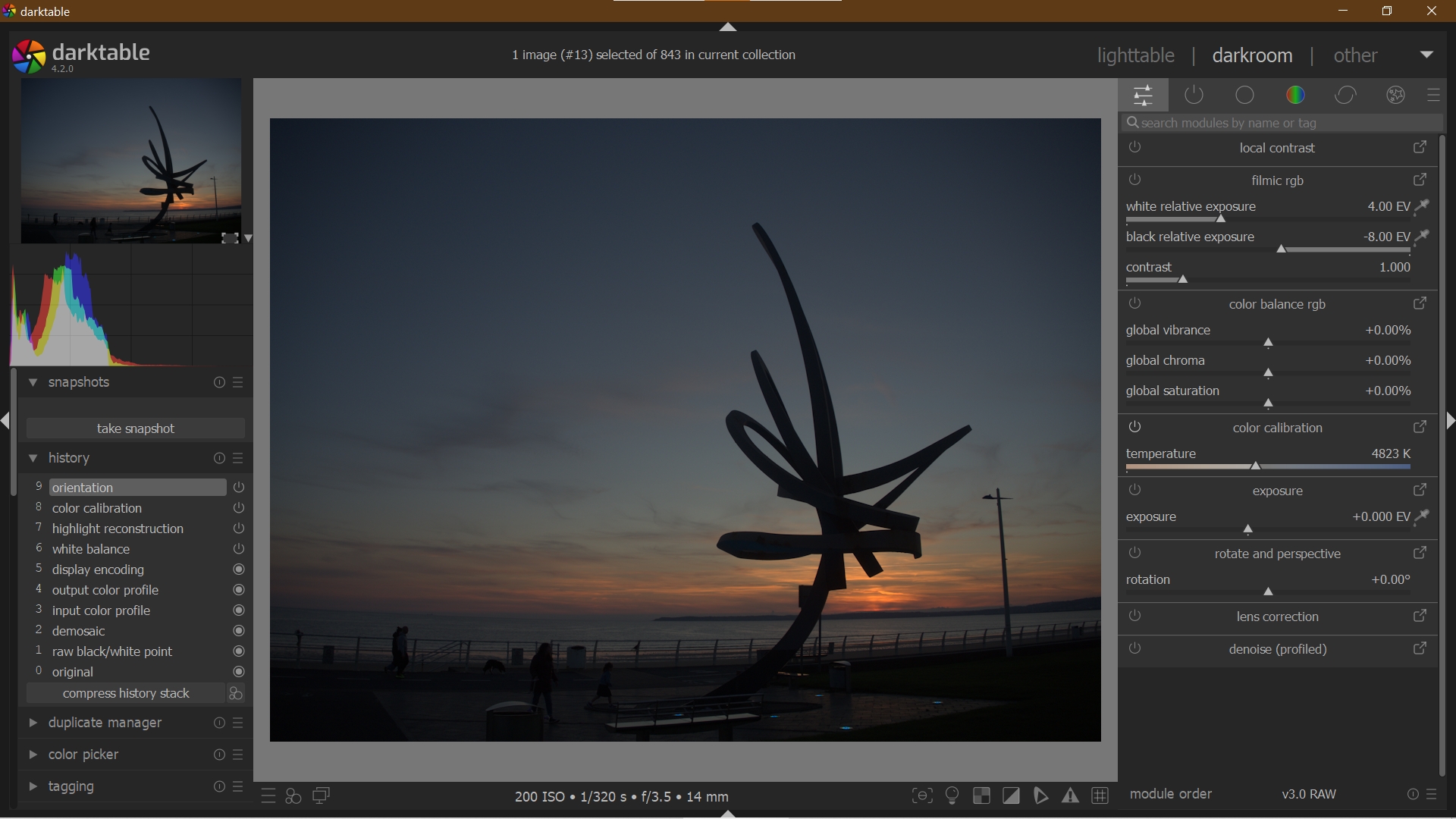Image resolution: width=1456 pixels, height=819 pixels.
Task: Show color modules group icon
Action: click(1295, 96)
